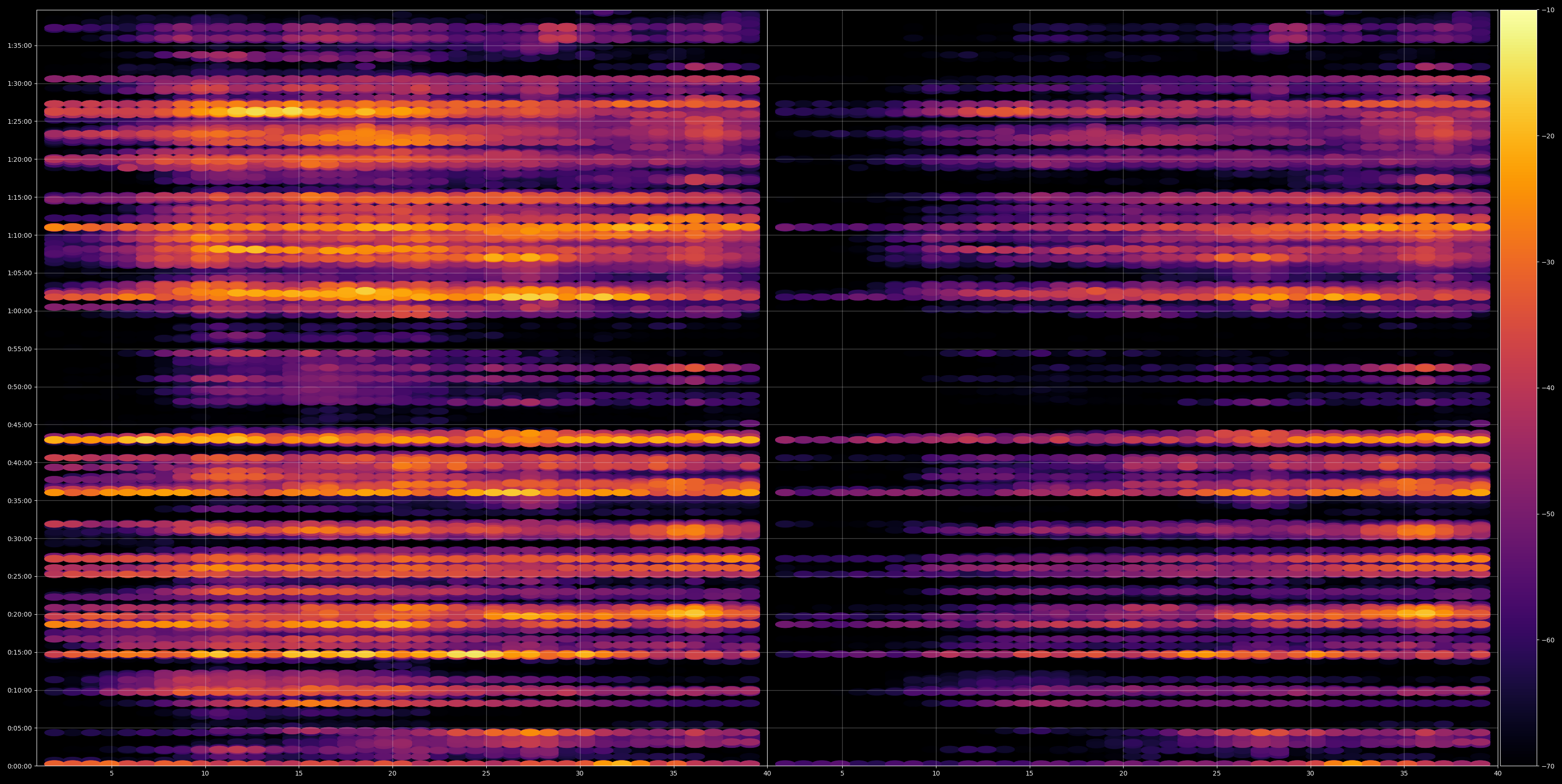
Task: Click the 1:35:00 y-axis tick label
Action: [x=19, y=45]
